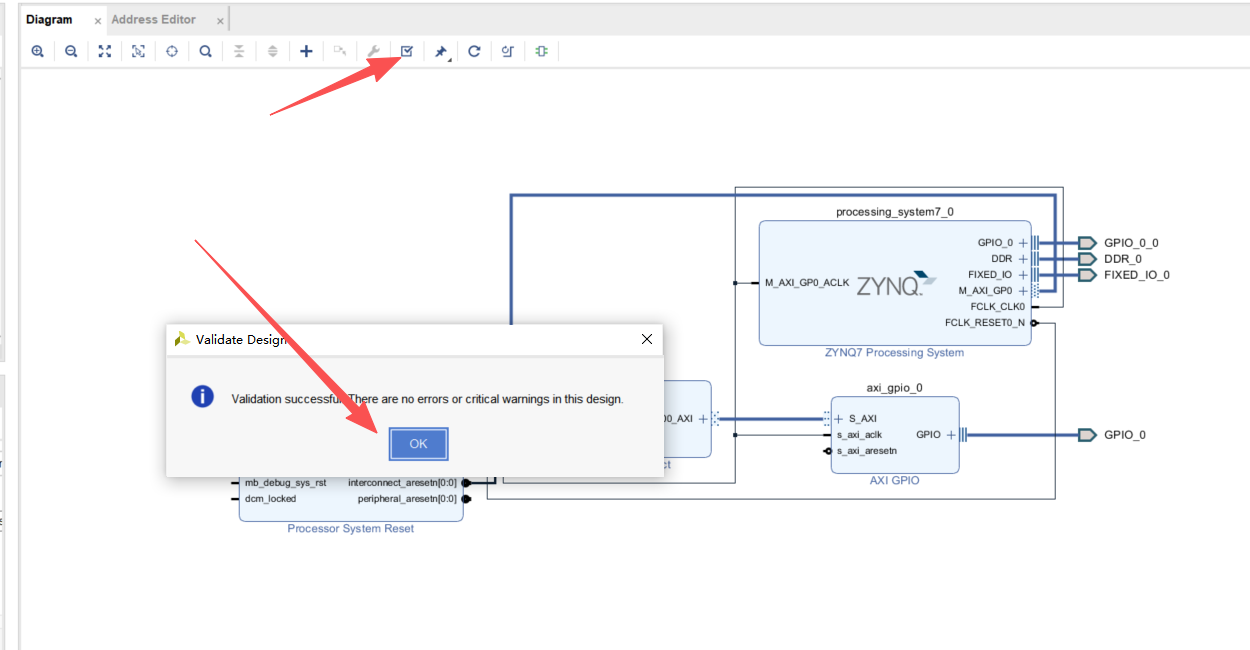Click the Make External icon

click(x=340, y=51)
